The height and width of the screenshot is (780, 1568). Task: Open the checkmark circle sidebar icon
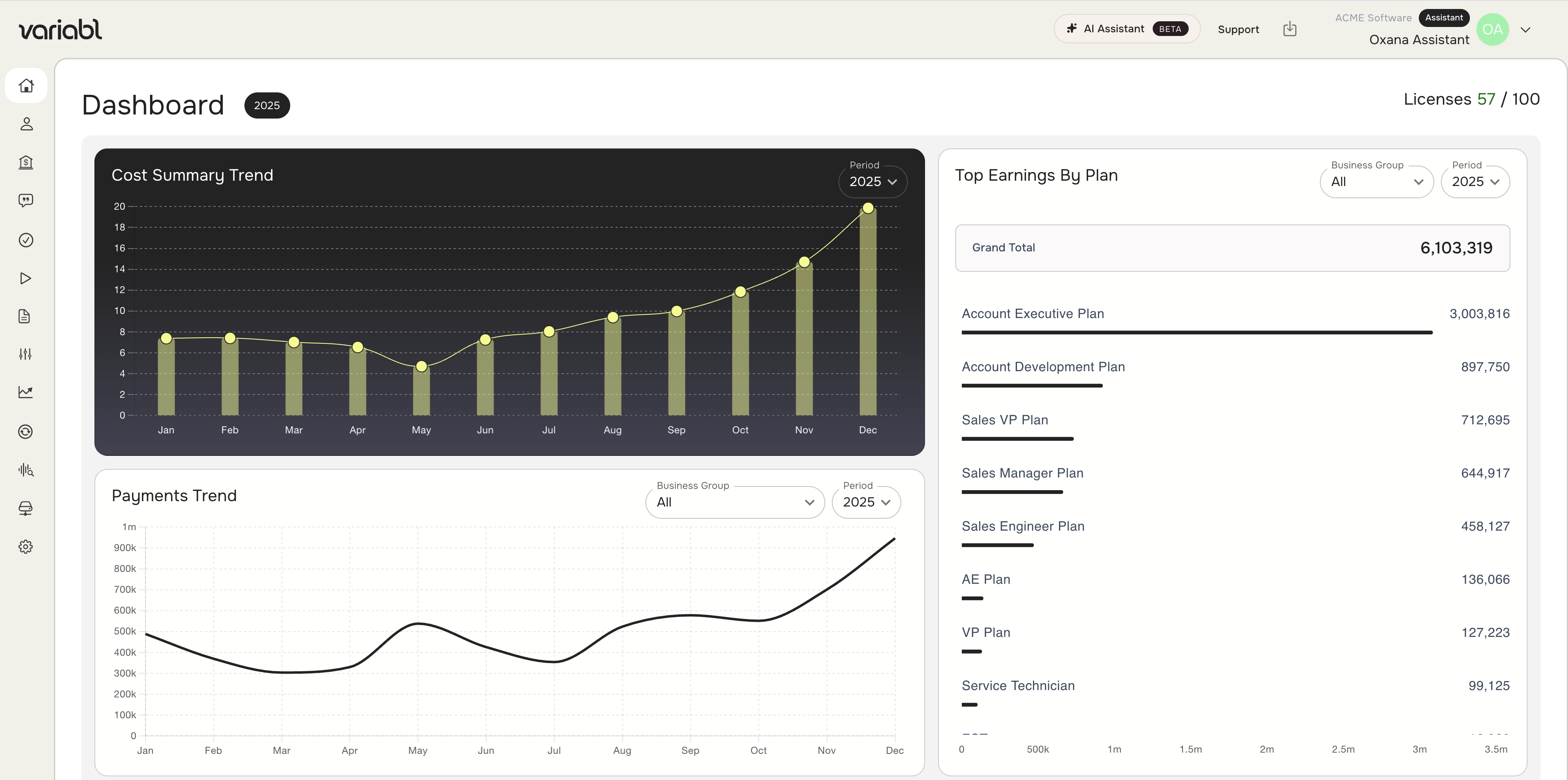26,240
